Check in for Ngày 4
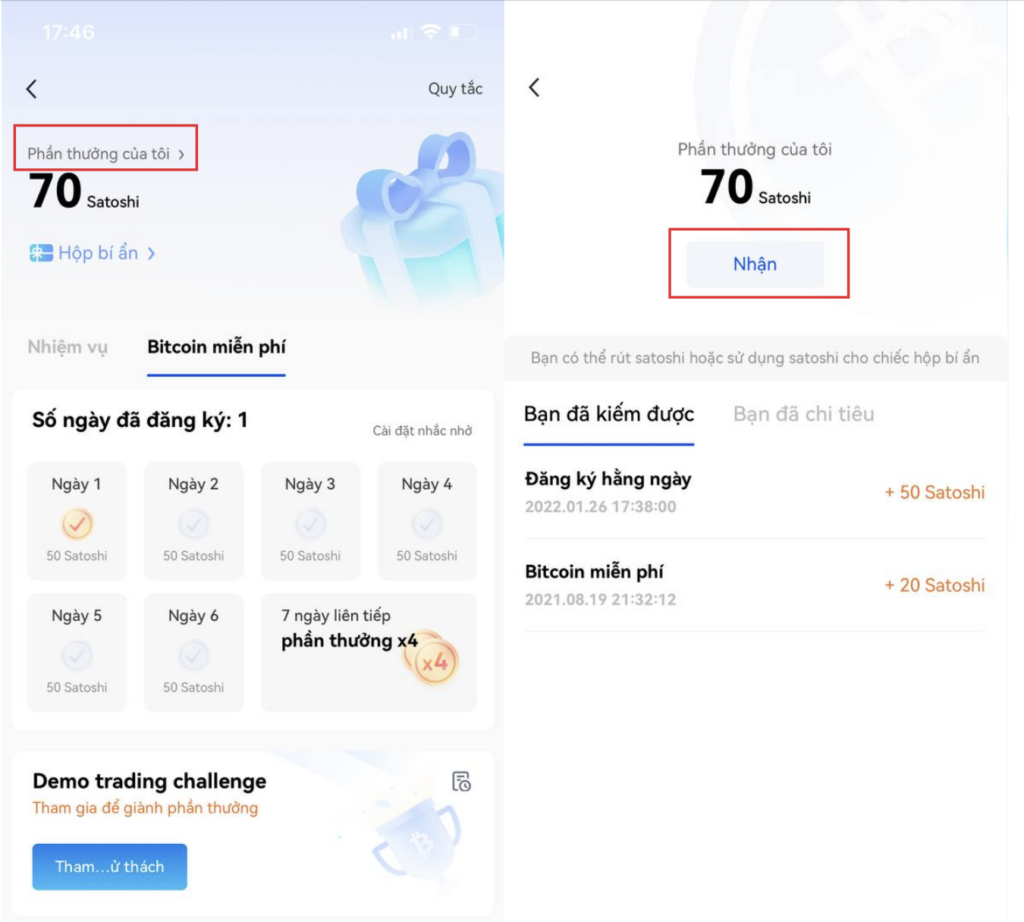 click(x=427, y=521)
